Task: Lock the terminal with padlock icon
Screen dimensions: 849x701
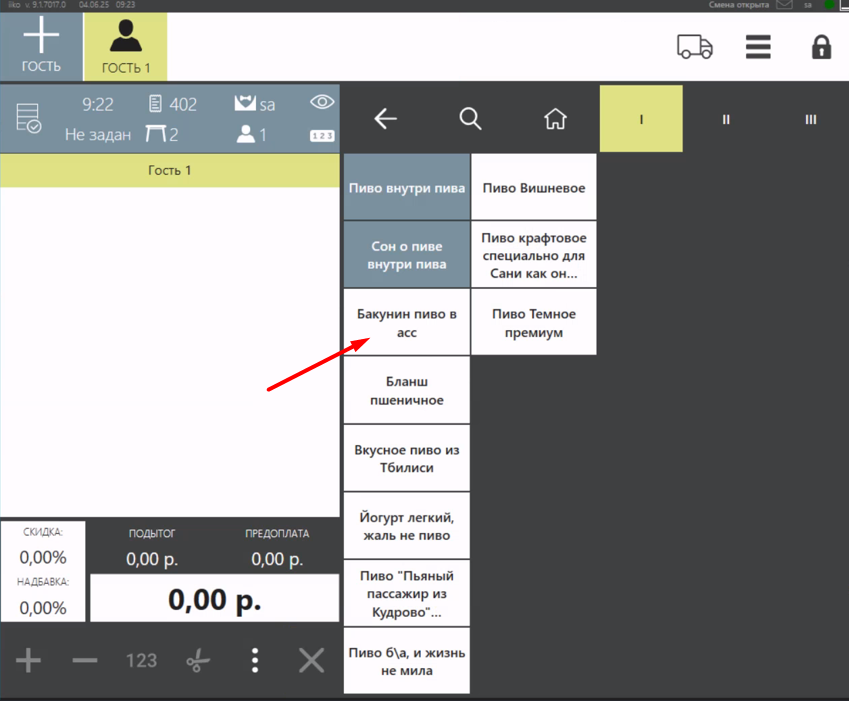Action: click(x=821, y=47)
